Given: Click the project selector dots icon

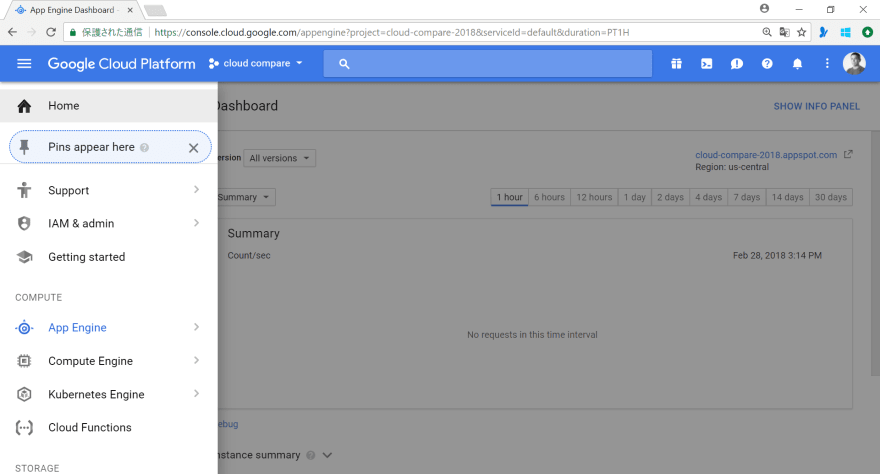Looking at the screenshot, I should click(213, 63).
